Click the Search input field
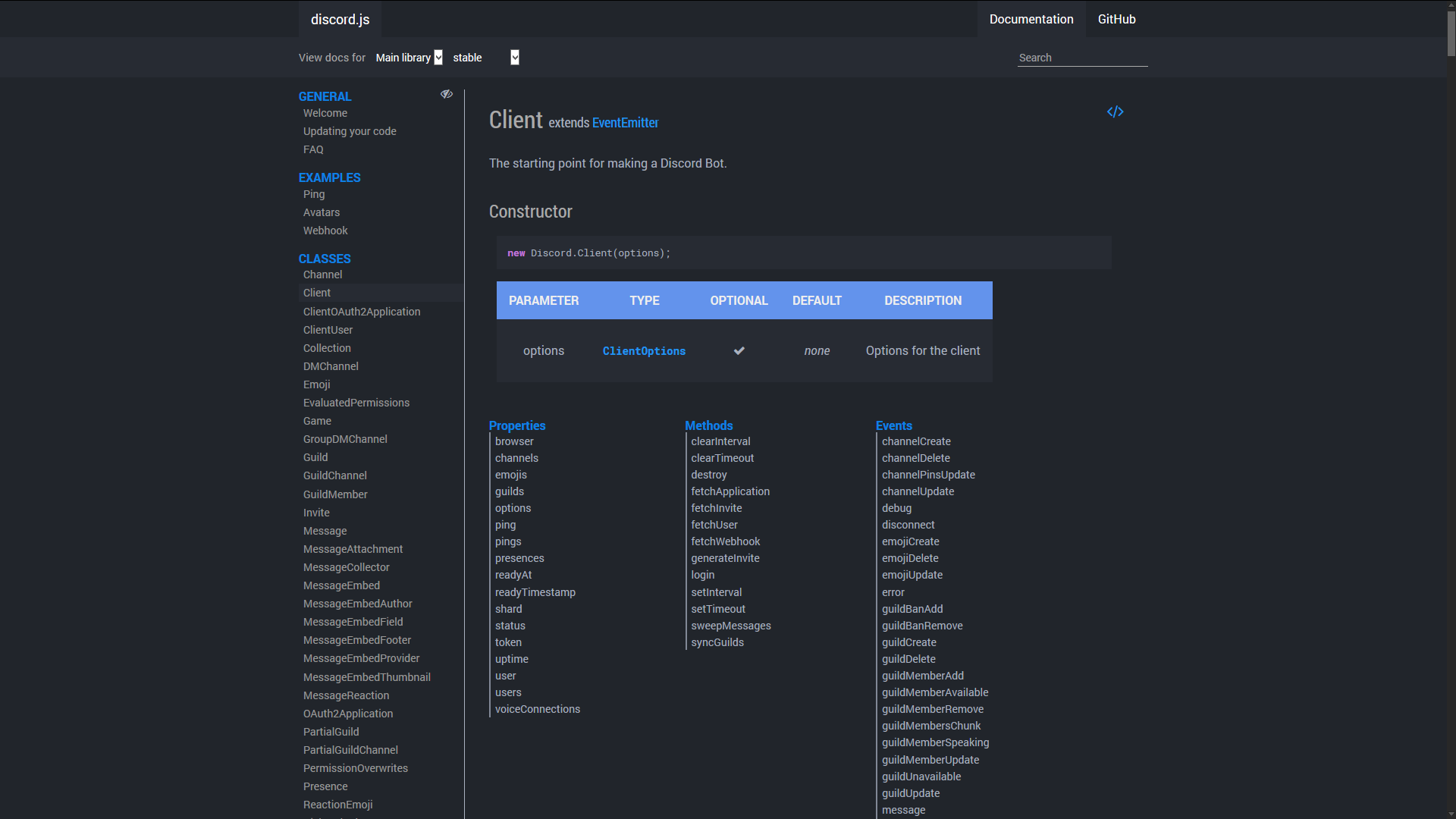 point(1082,57)
